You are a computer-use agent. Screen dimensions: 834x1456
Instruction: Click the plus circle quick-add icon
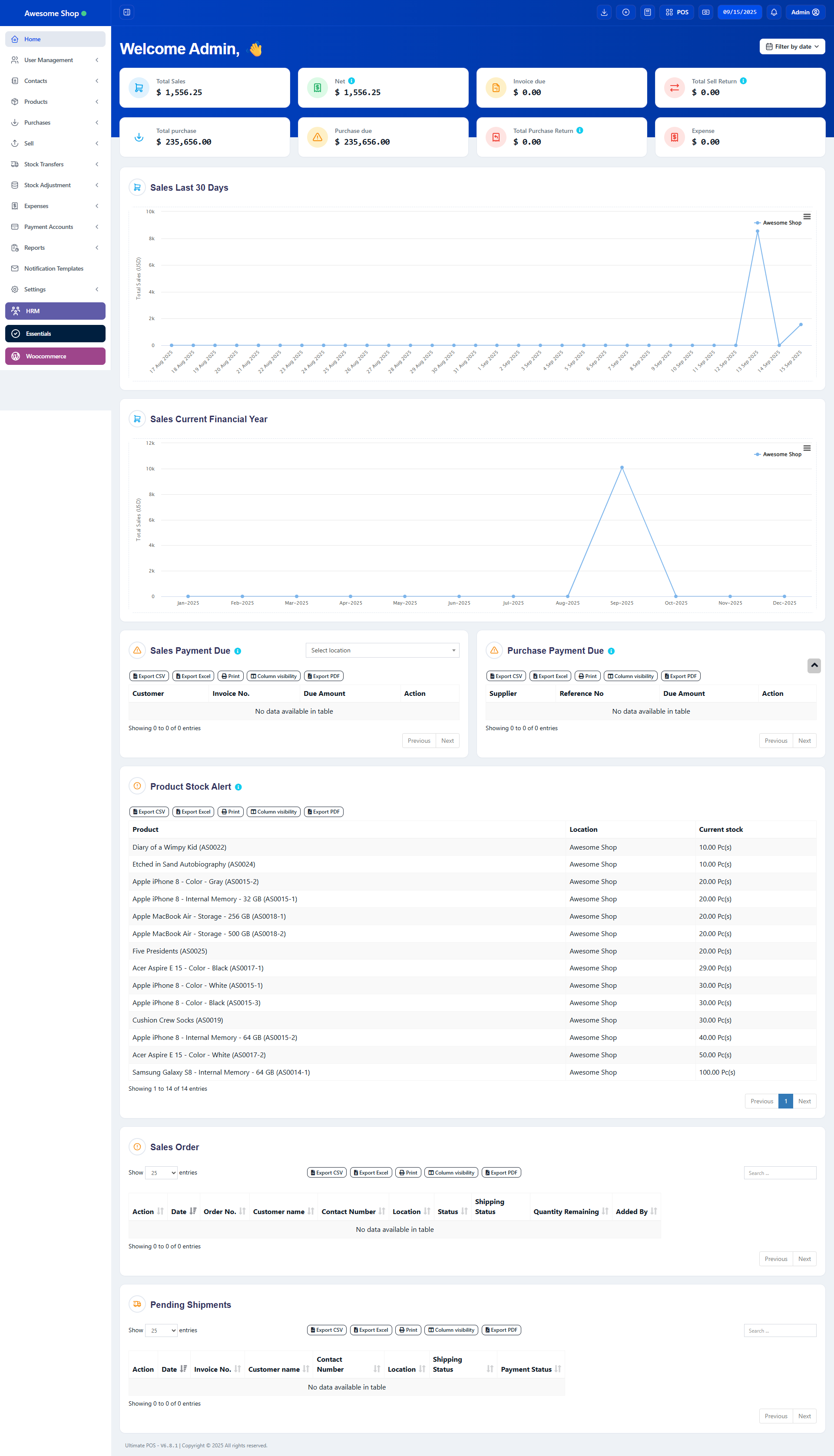[625, 12]
